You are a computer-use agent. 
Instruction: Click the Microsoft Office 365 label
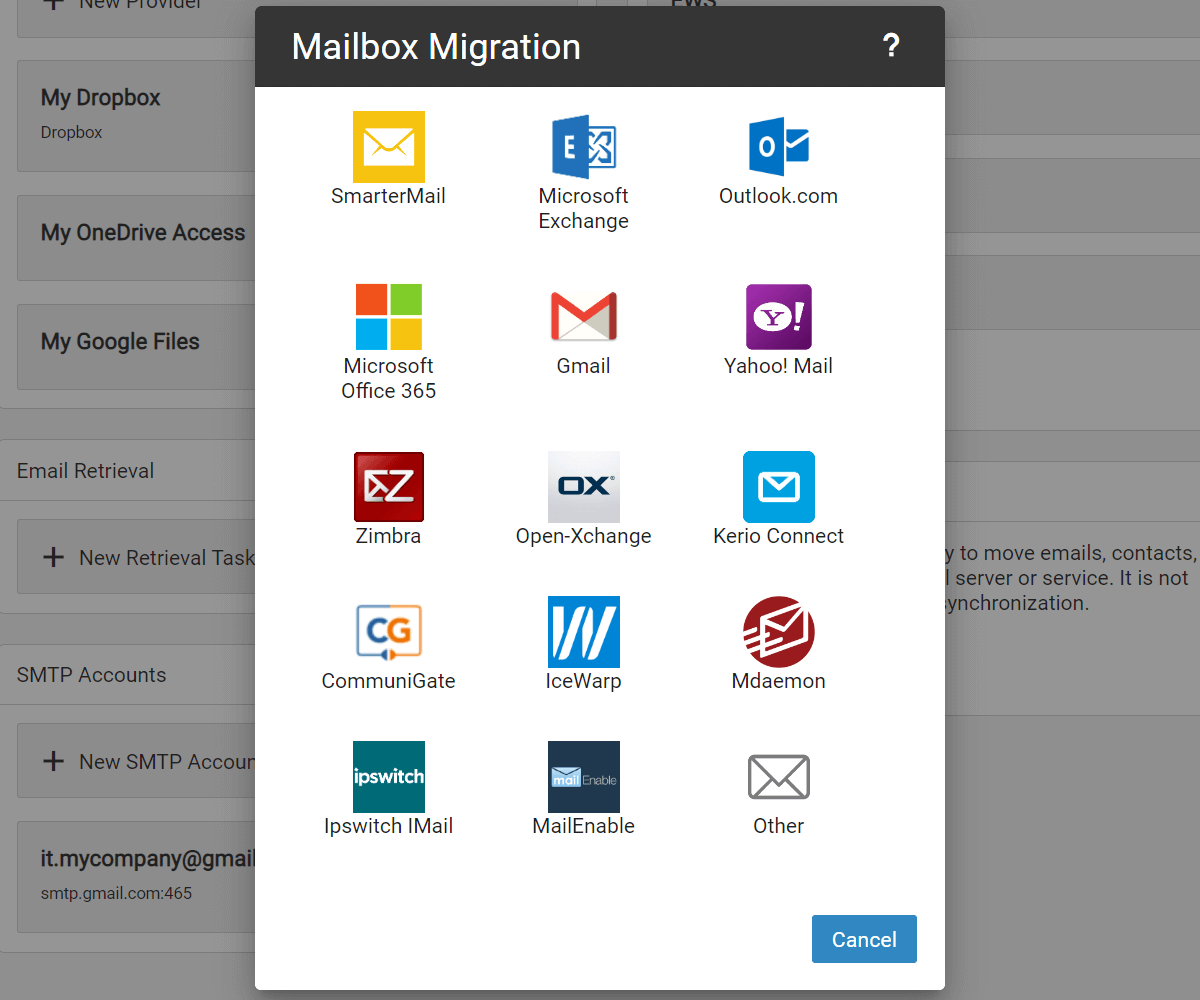(389, 378)
